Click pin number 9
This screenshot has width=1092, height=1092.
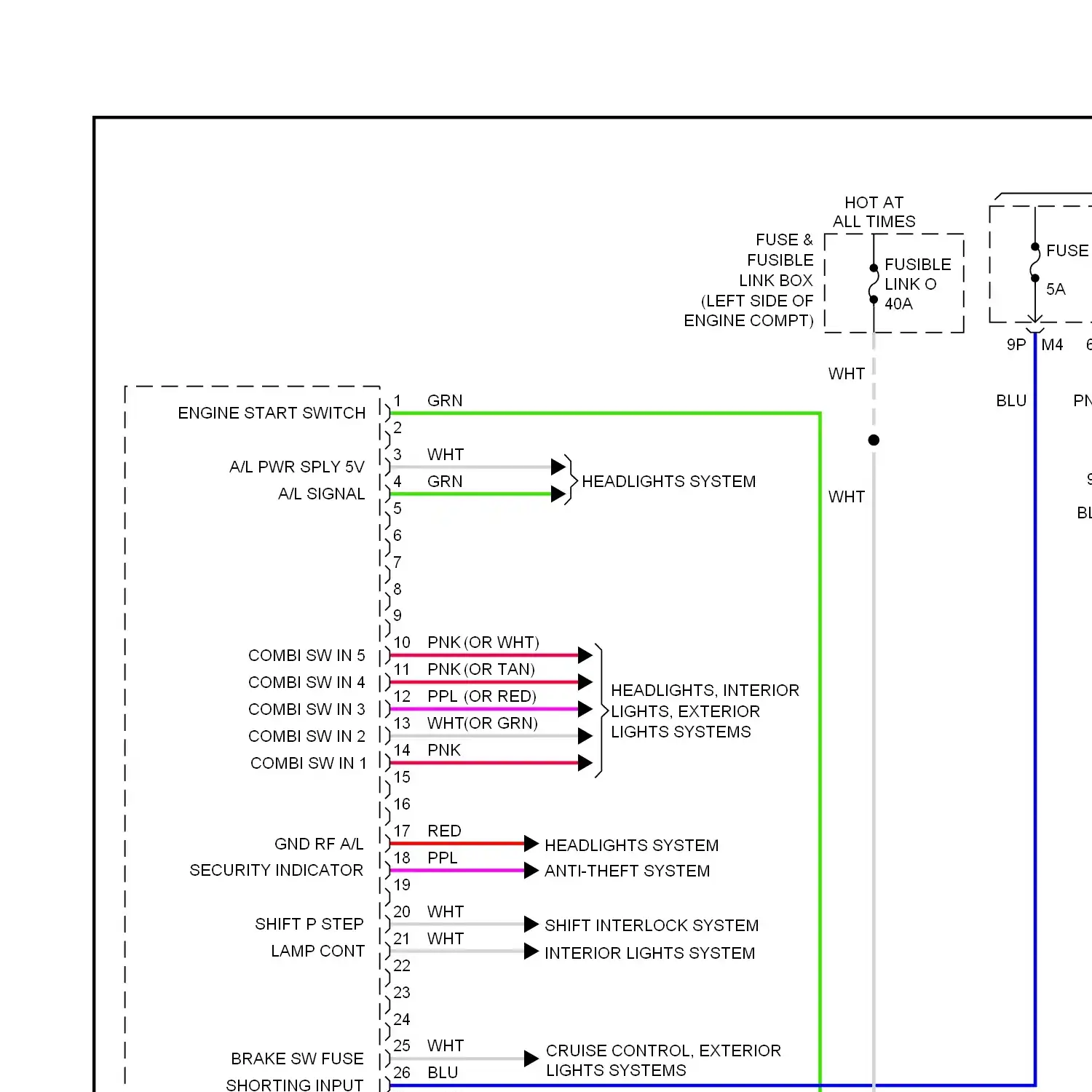(x=397, y=616)
